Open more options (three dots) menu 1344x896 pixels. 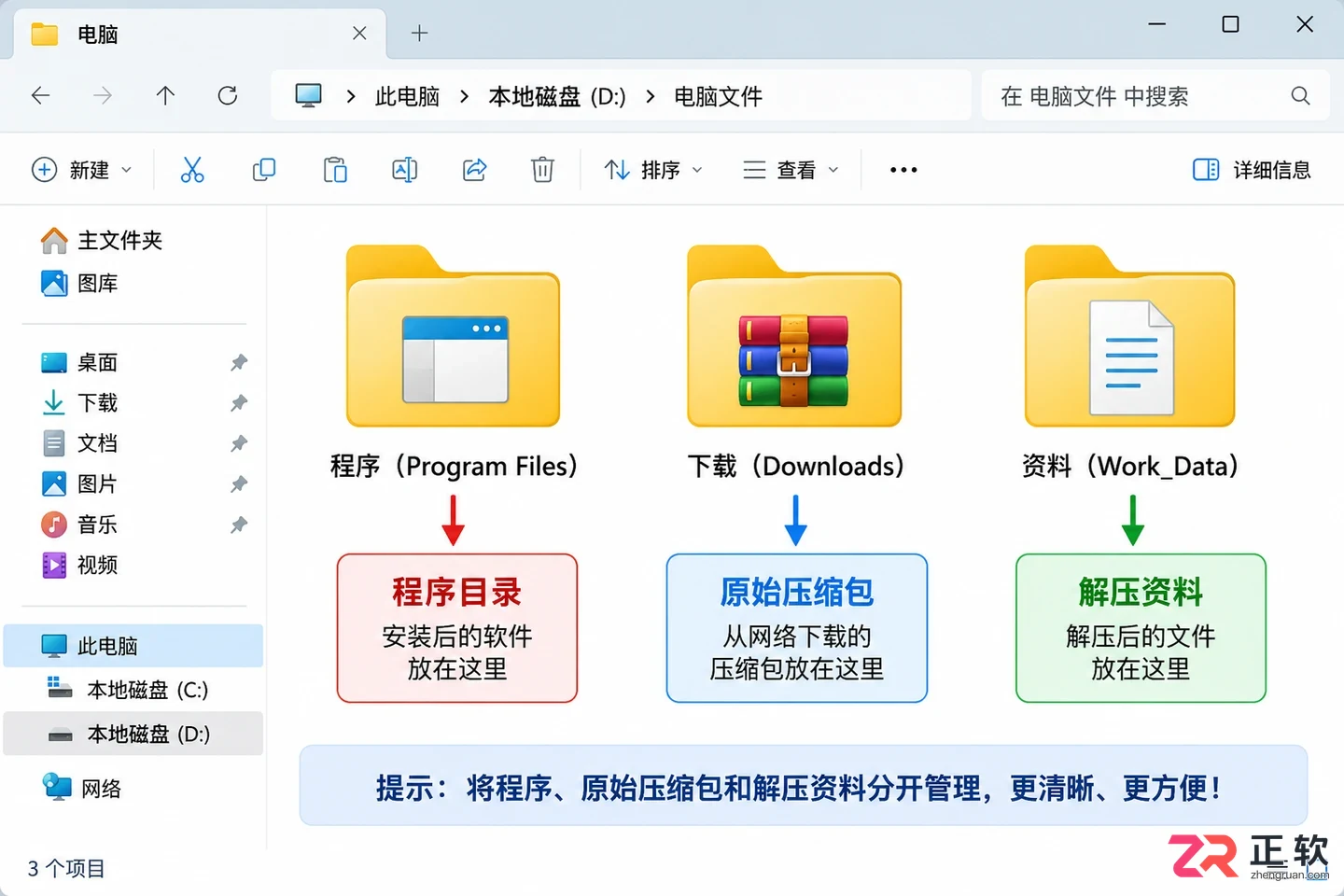point(903,170)
